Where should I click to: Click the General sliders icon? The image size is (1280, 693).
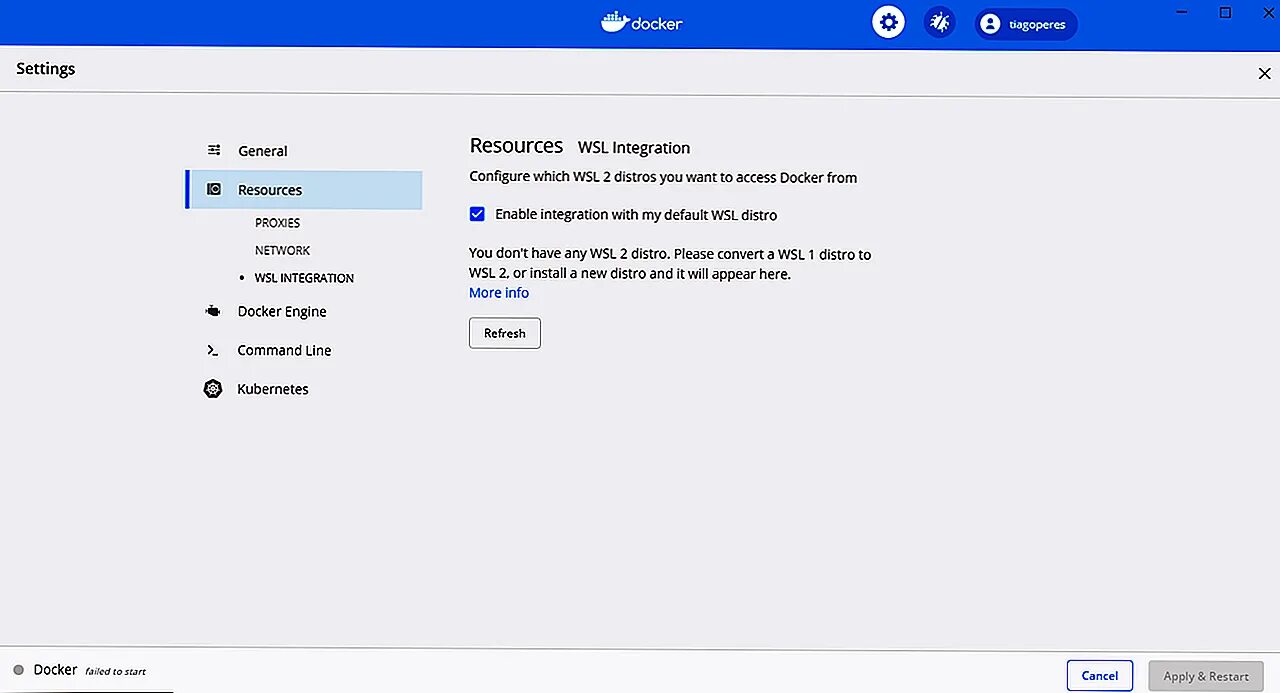pos(214,150)
